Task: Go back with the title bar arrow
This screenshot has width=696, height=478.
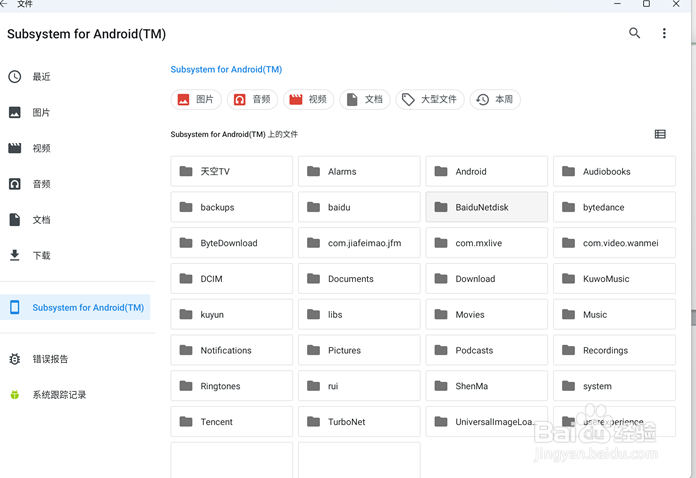Action: (x=4, y=4)
